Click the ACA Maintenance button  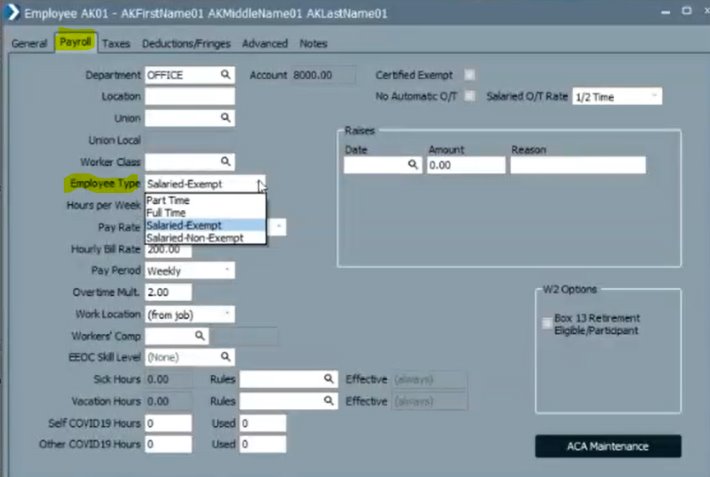(608, 446)
